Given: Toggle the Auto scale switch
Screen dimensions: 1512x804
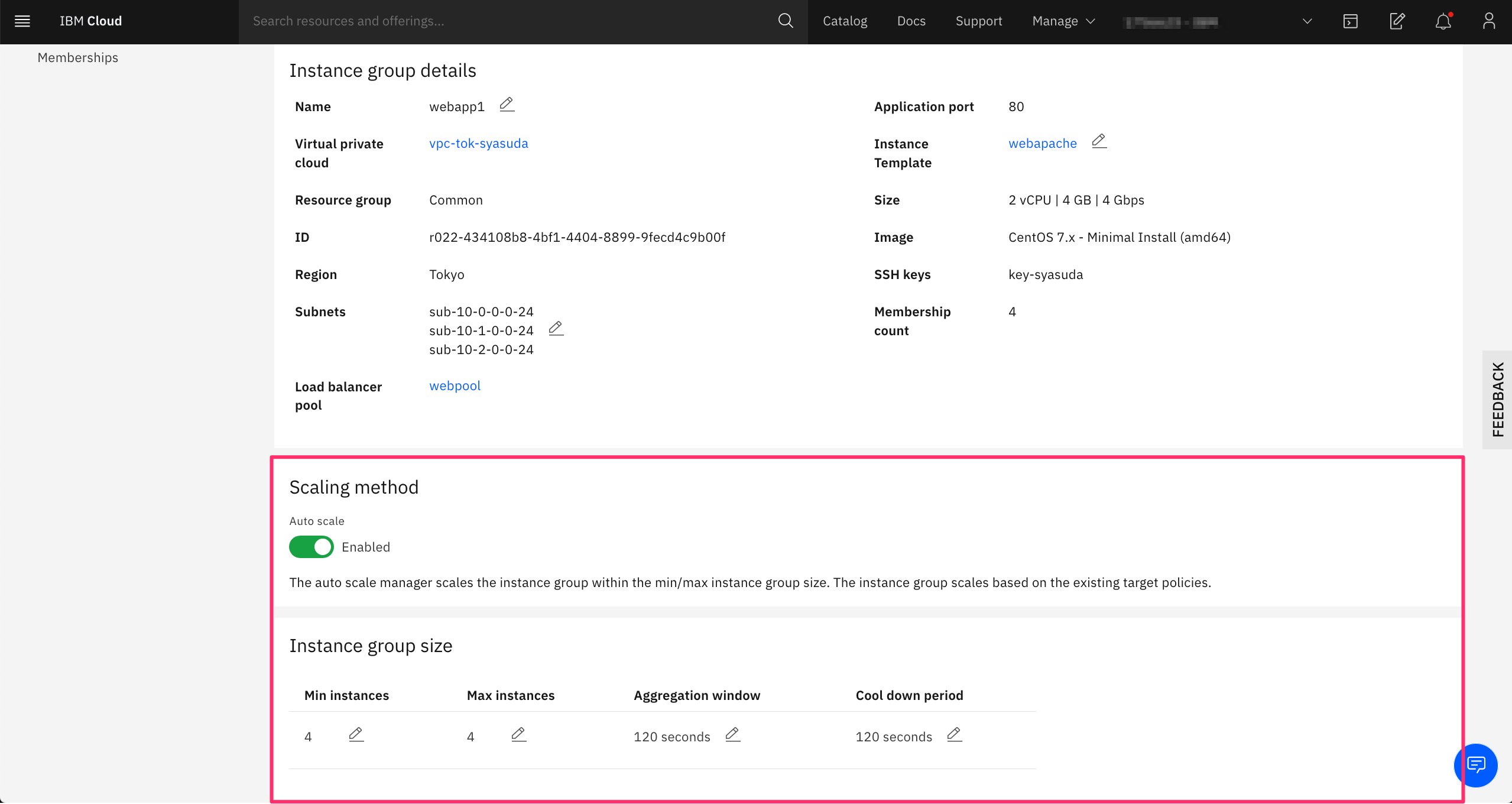Looking at the screenshot, I should point(312,547).
